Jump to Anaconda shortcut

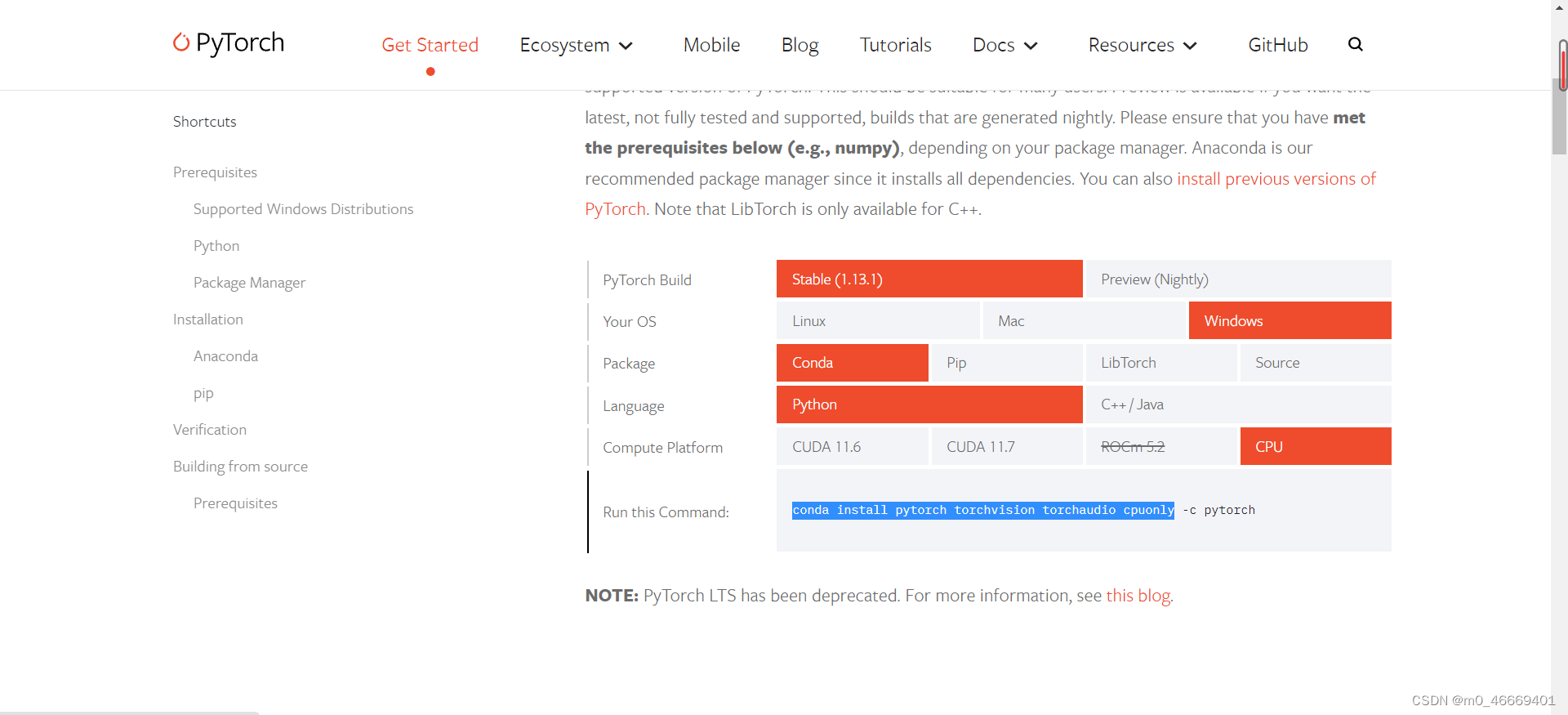pyautogui.click(x=225, y=356)
